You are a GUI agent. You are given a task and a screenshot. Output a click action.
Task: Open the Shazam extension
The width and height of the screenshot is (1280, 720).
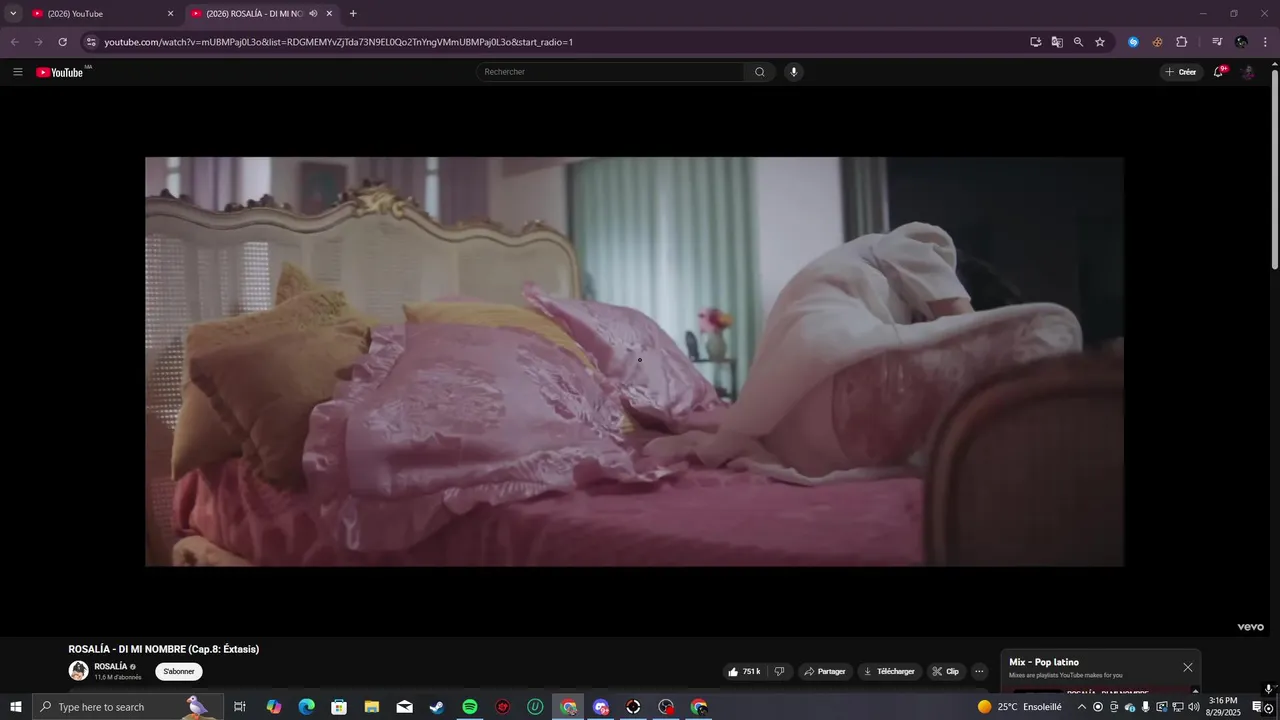1133,42
